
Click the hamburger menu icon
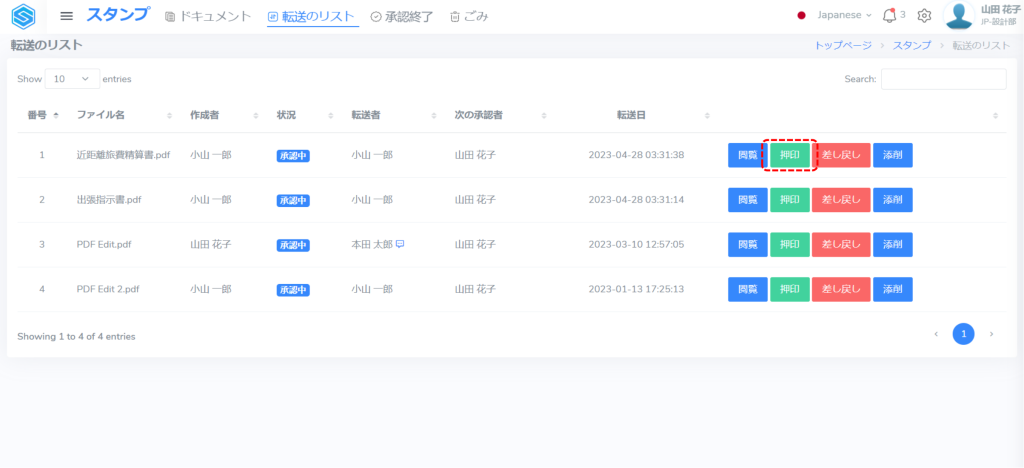click(x=67, y=16)
